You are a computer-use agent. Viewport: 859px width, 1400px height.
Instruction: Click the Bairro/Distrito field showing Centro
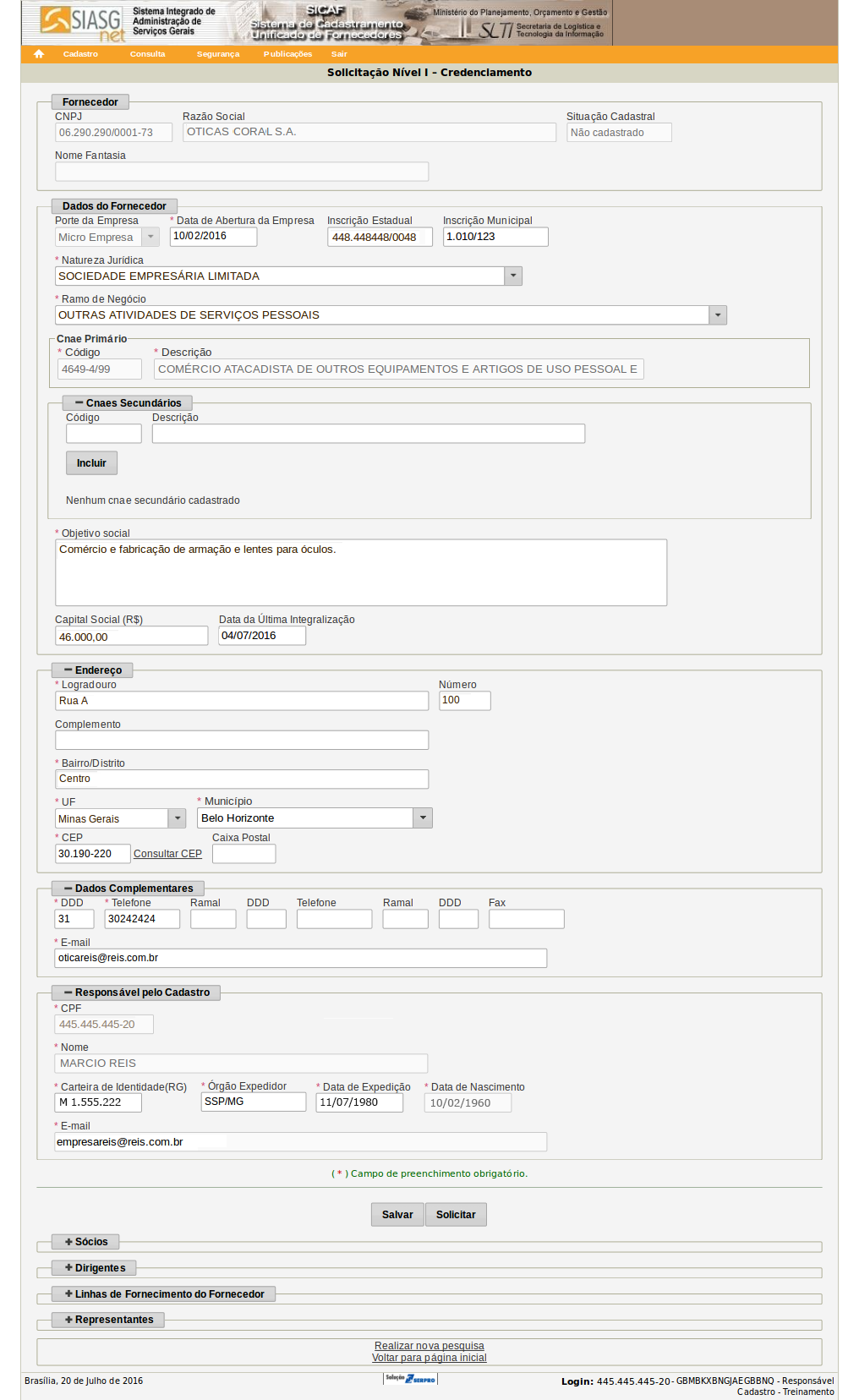[x=242, y=779]
